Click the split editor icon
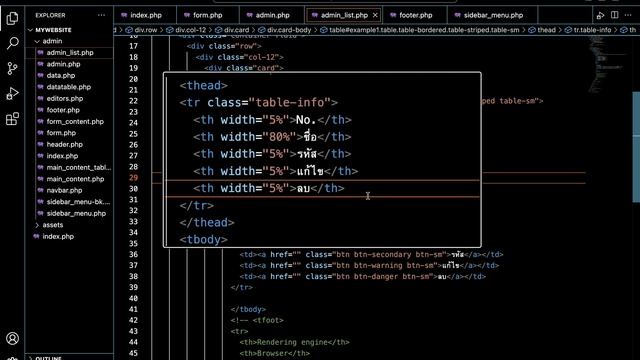This screenshot has width=640, height=360. tap(614, 15)
